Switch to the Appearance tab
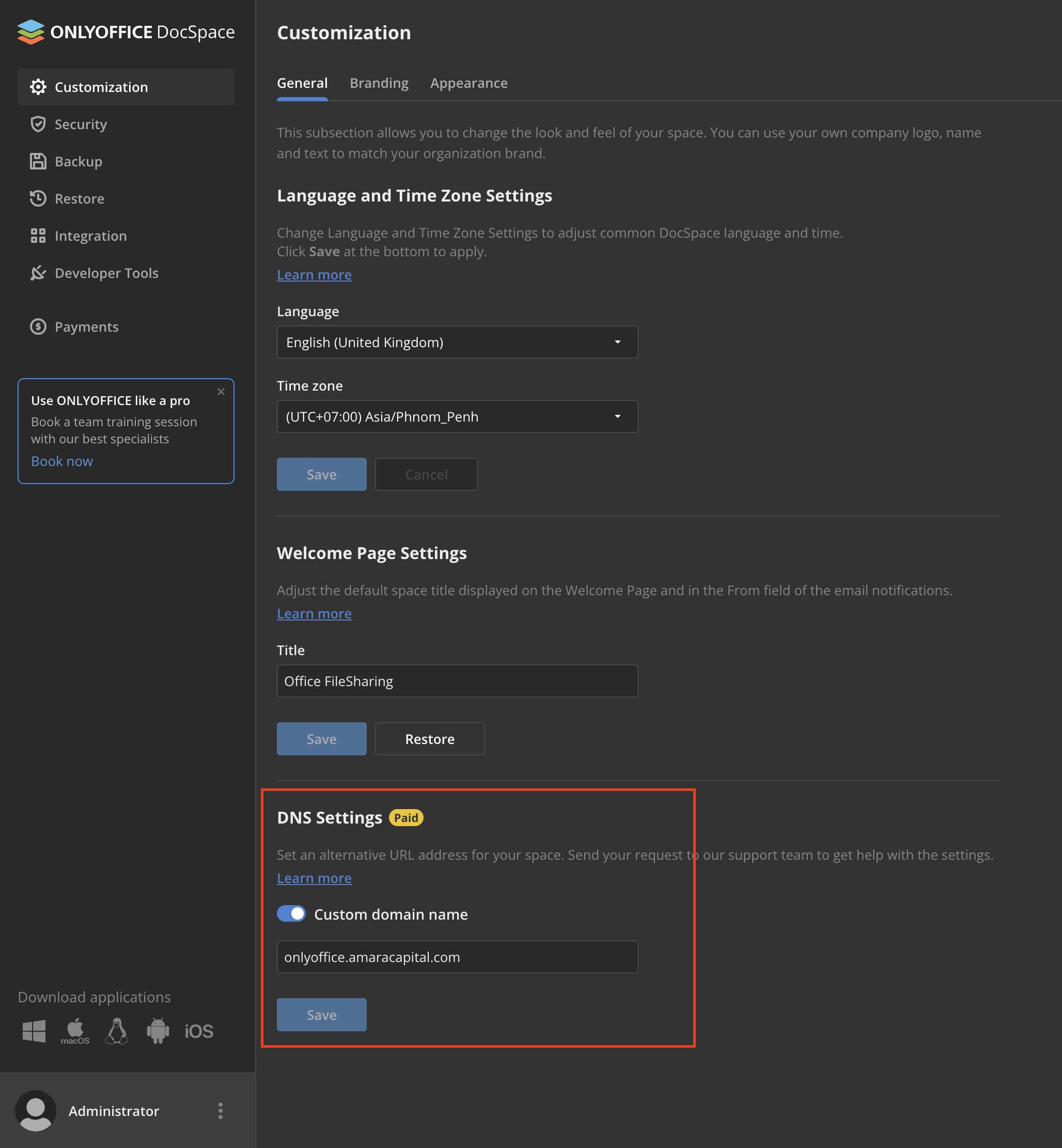This screenshot has height=1148, width=1062. [x=469, y=83]
